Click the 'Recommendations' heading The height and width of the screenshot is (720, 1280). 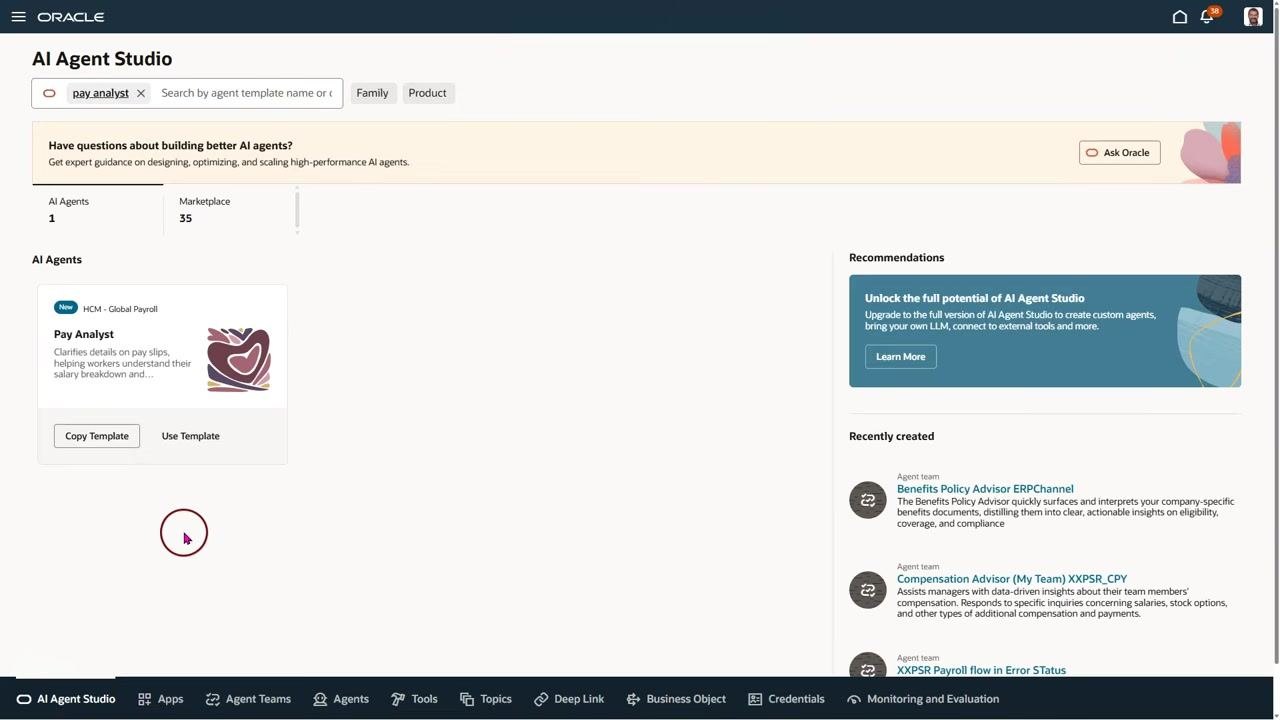pyautogui.click(x=896, y=258)
